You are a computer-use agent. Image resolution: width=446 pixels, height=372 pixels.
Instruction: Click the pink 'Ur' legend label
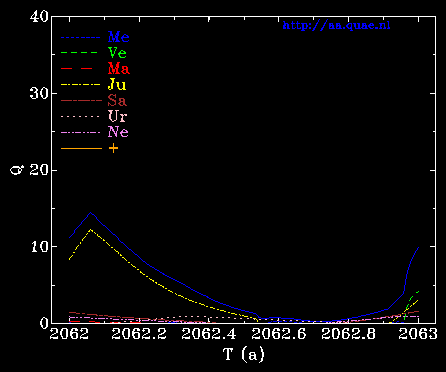click(117, 116)
